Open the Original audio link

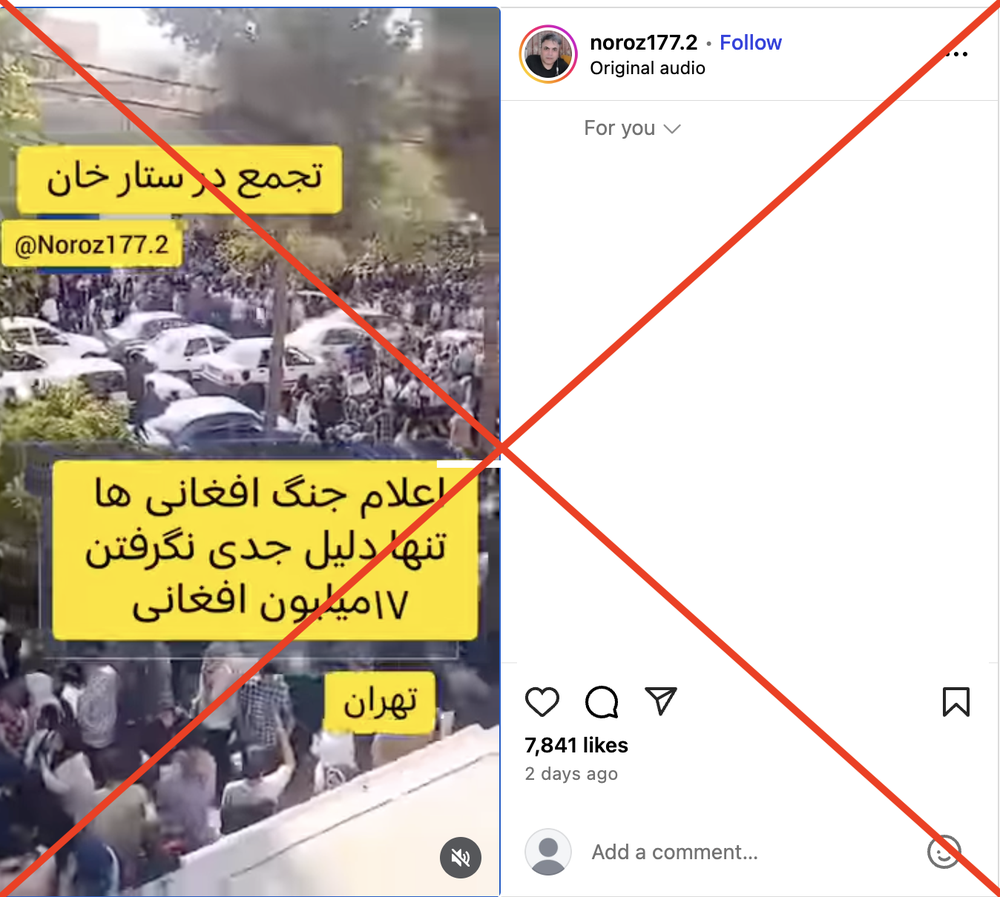[647, 68]
